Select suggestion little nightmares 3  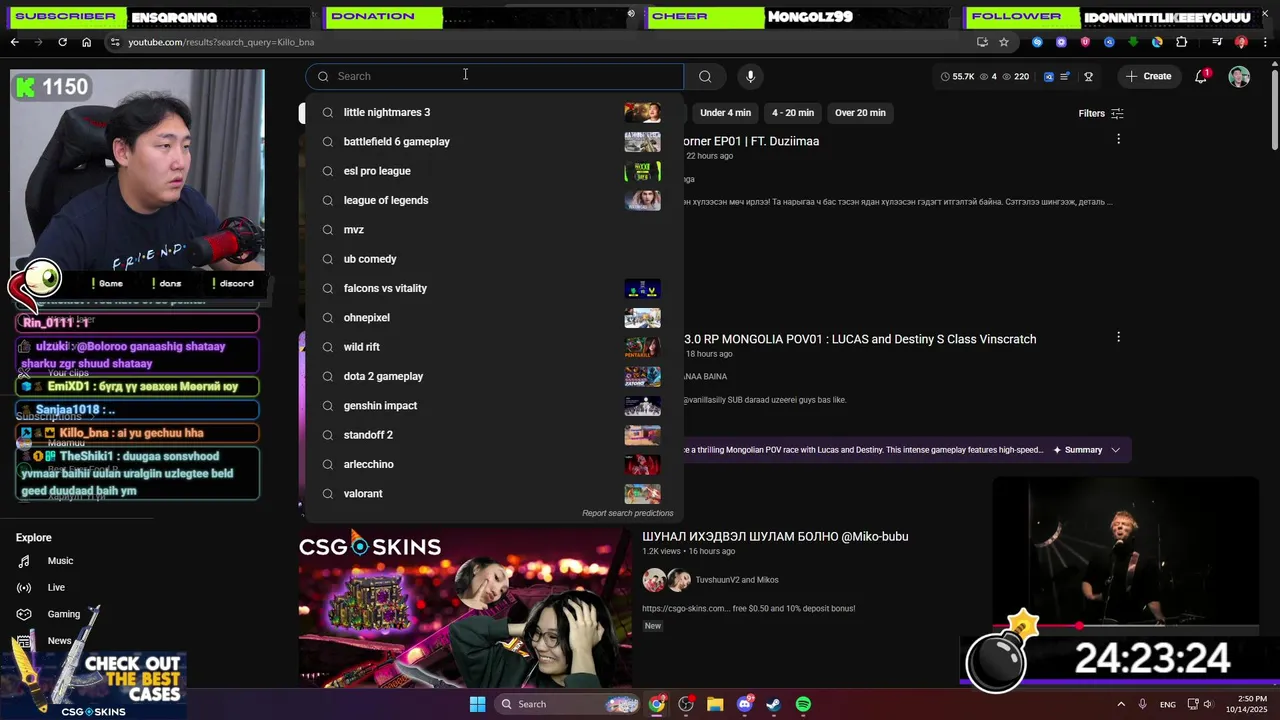coord(495,112)
